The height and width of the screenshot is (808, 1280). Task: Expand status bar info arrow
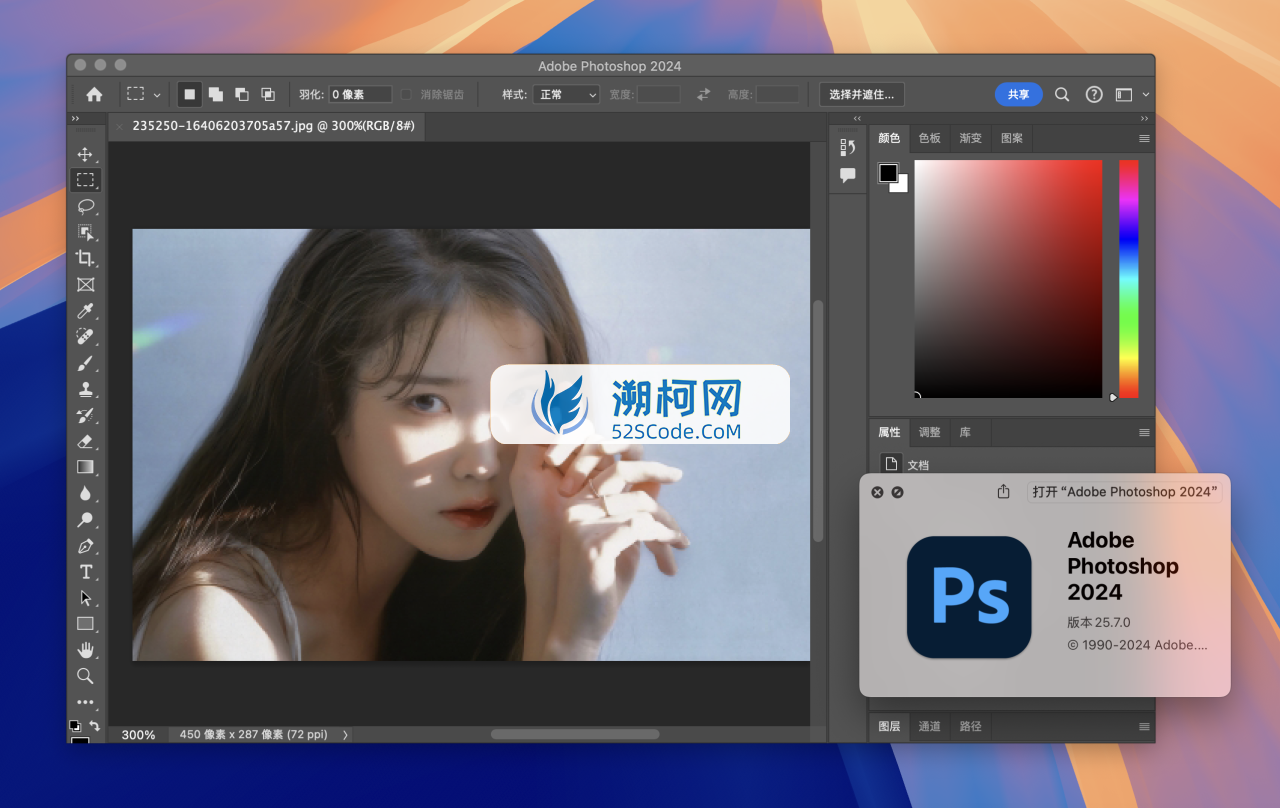point(345,734)
